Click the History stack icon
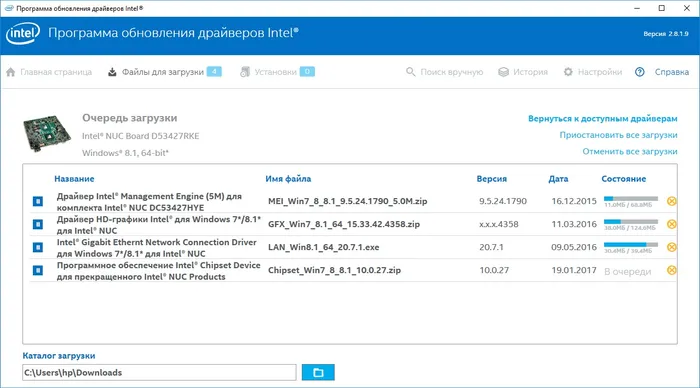Screen dimensions: 700x388 [x=503, y=72]
